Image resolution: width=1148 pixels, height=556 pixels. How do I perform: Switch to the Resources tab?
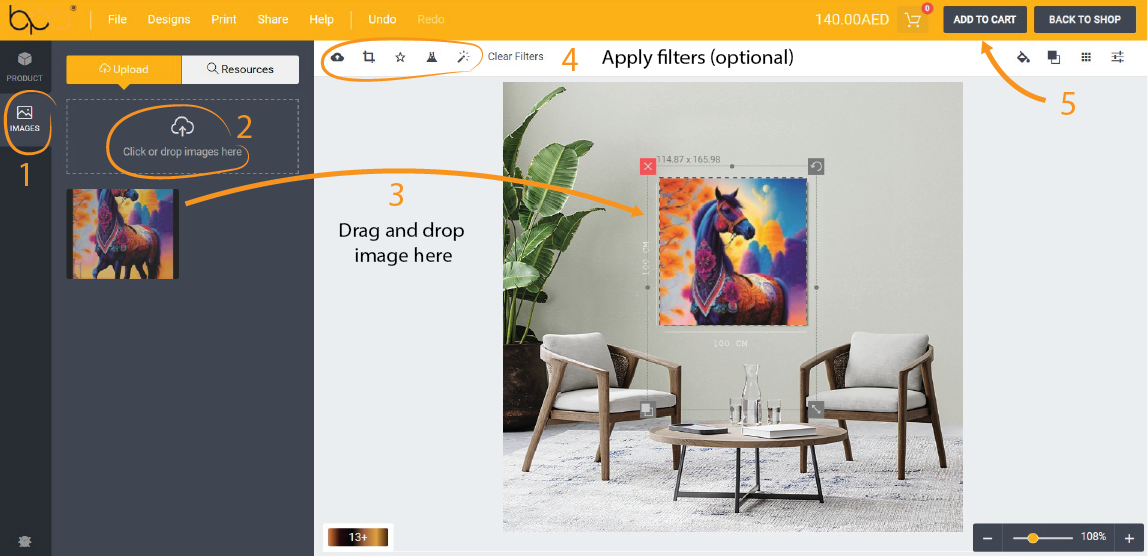pos(240,69)
